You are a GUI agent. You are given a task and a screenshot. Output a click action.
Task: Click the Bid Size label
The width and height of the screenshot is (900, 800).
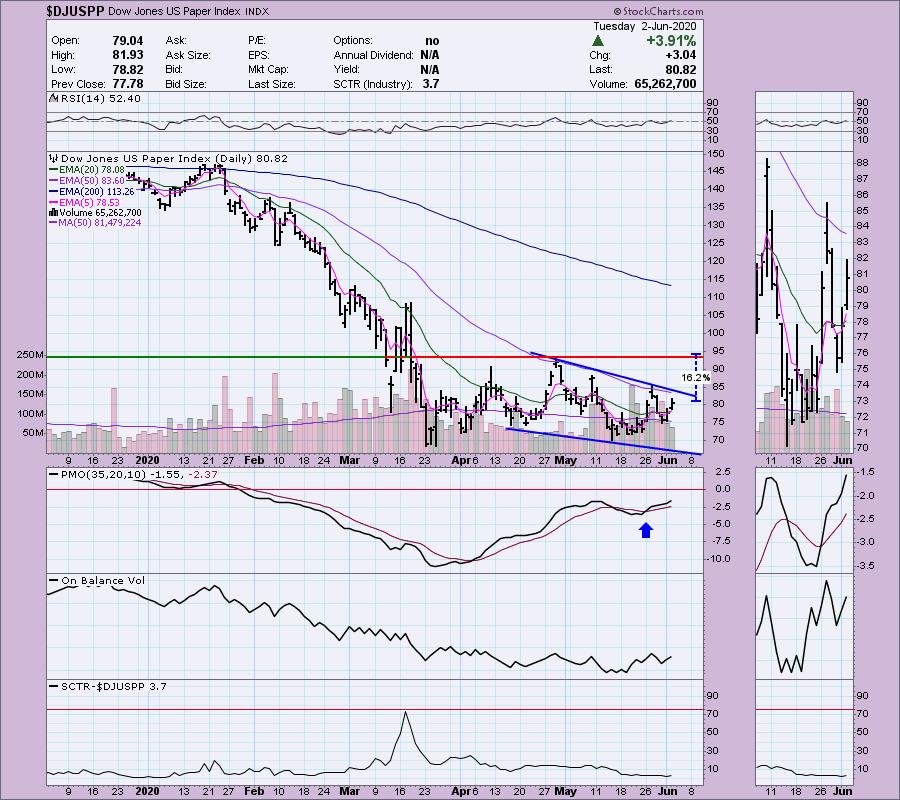[x=186, y=84]
